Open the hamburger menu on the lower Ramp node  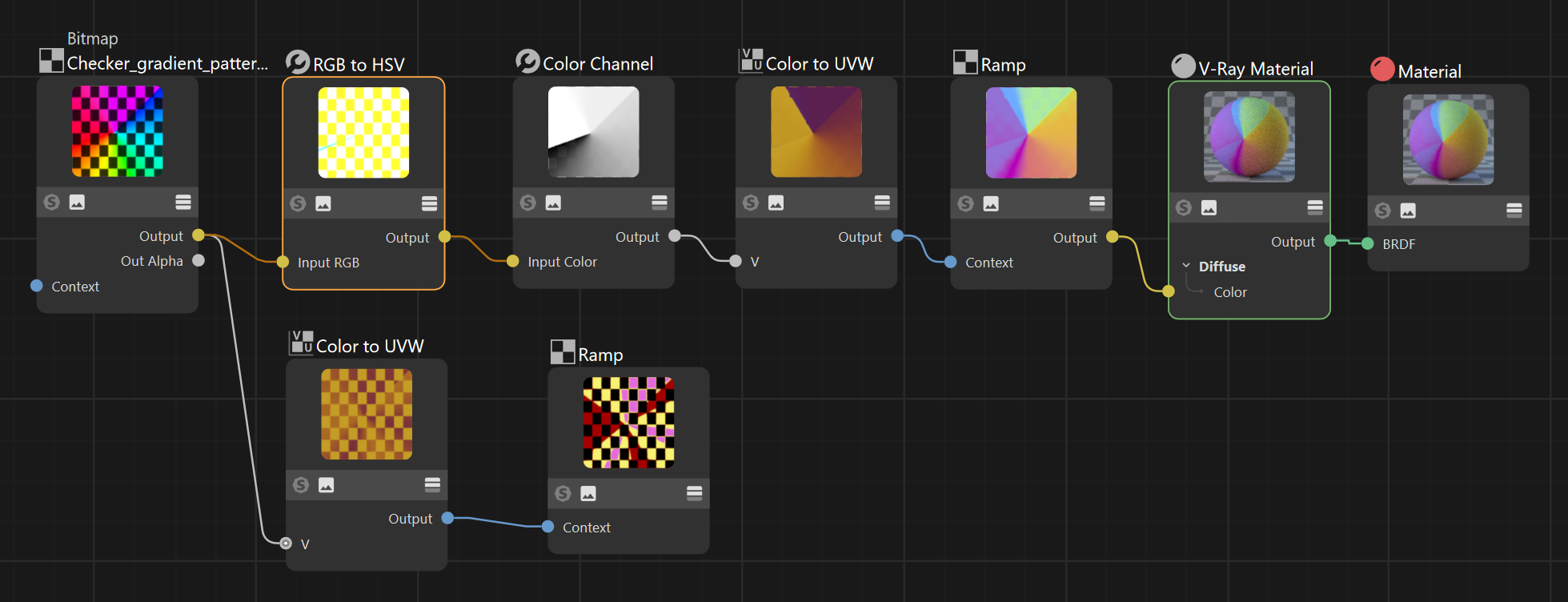pos(695,493)
